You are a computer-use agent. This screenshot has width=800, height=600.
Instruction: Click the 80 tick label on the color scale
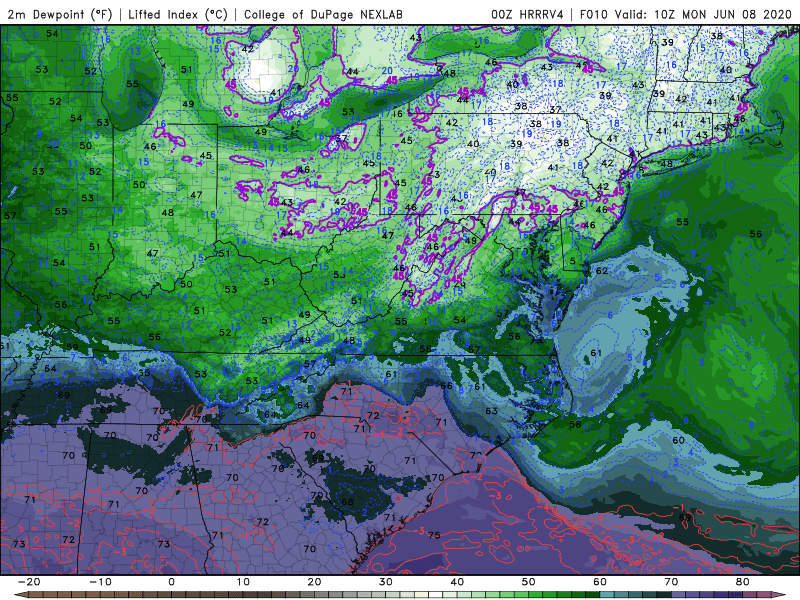743,582
